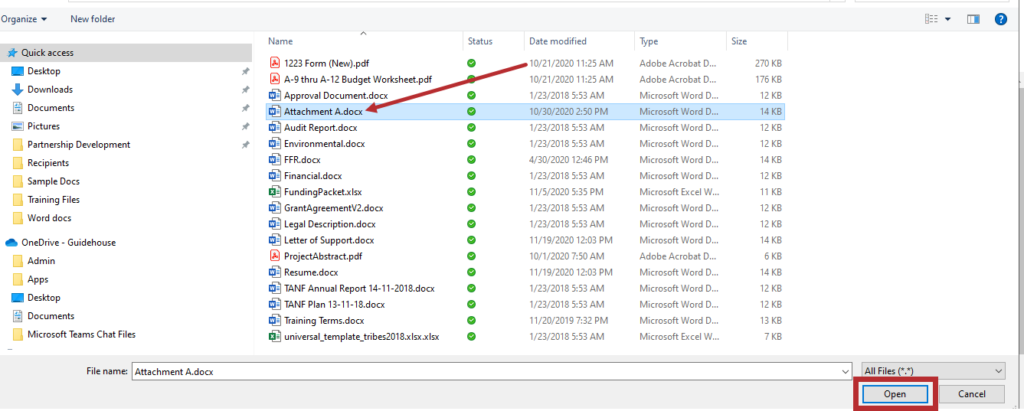The width and height of the screenshot is (1024, 411).
Task: Expand the File name history dropdown arrow
Action: point(846,370)
